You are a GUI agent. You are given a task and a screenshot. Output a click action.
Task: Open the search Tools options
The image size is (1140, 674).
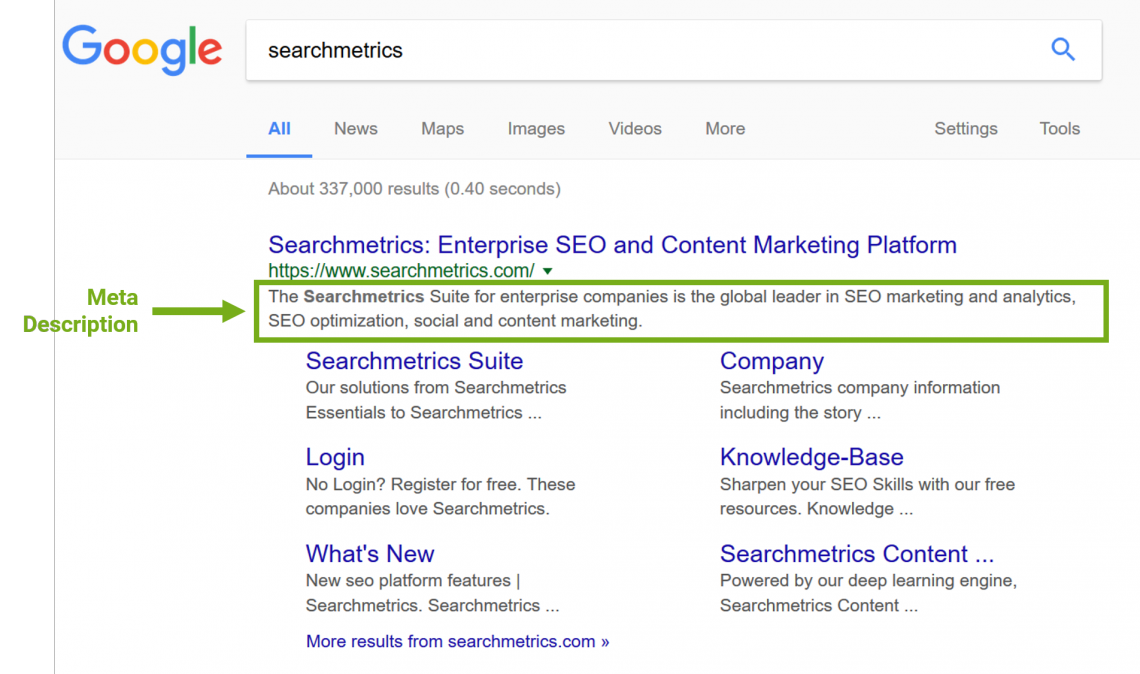click(x=1059, y=128)
